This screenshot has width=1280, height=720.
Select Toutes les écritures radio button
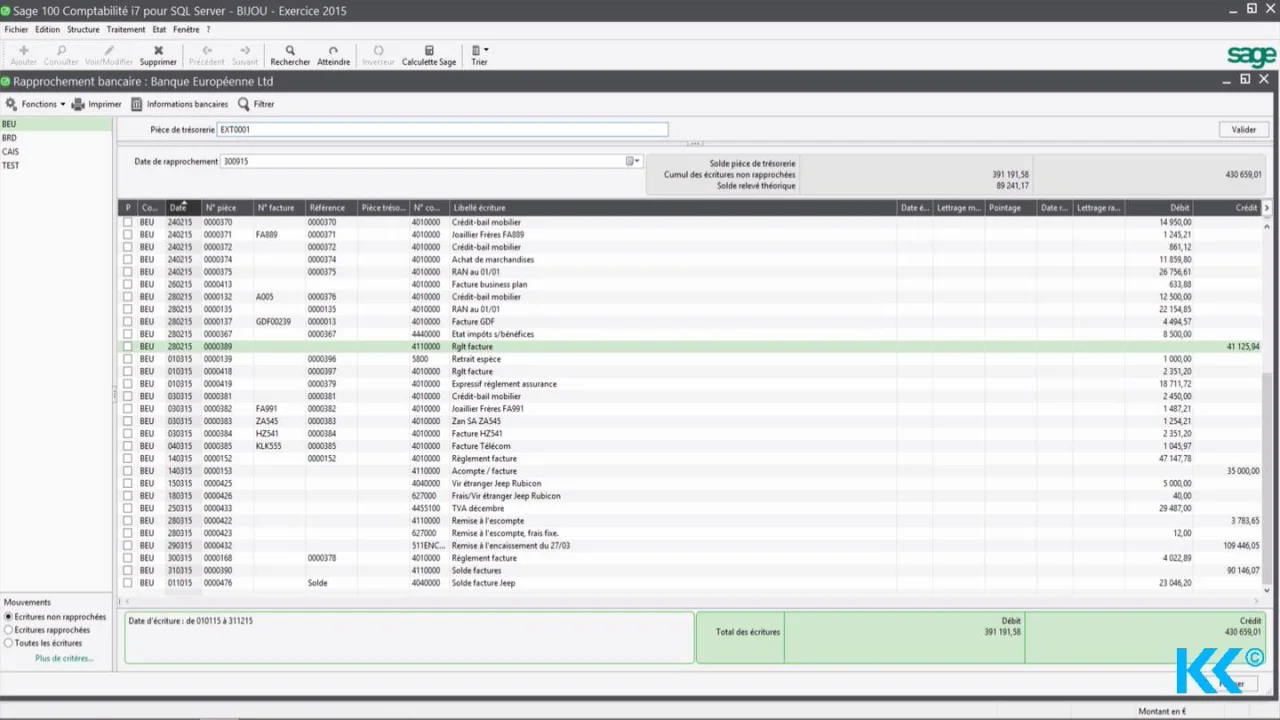coord(10,643)
